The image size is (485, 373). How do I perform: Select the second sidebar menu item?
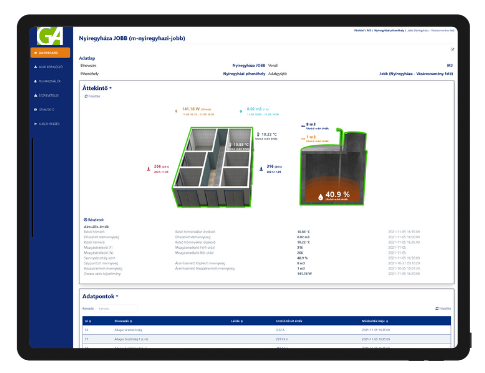coord(48,67)
